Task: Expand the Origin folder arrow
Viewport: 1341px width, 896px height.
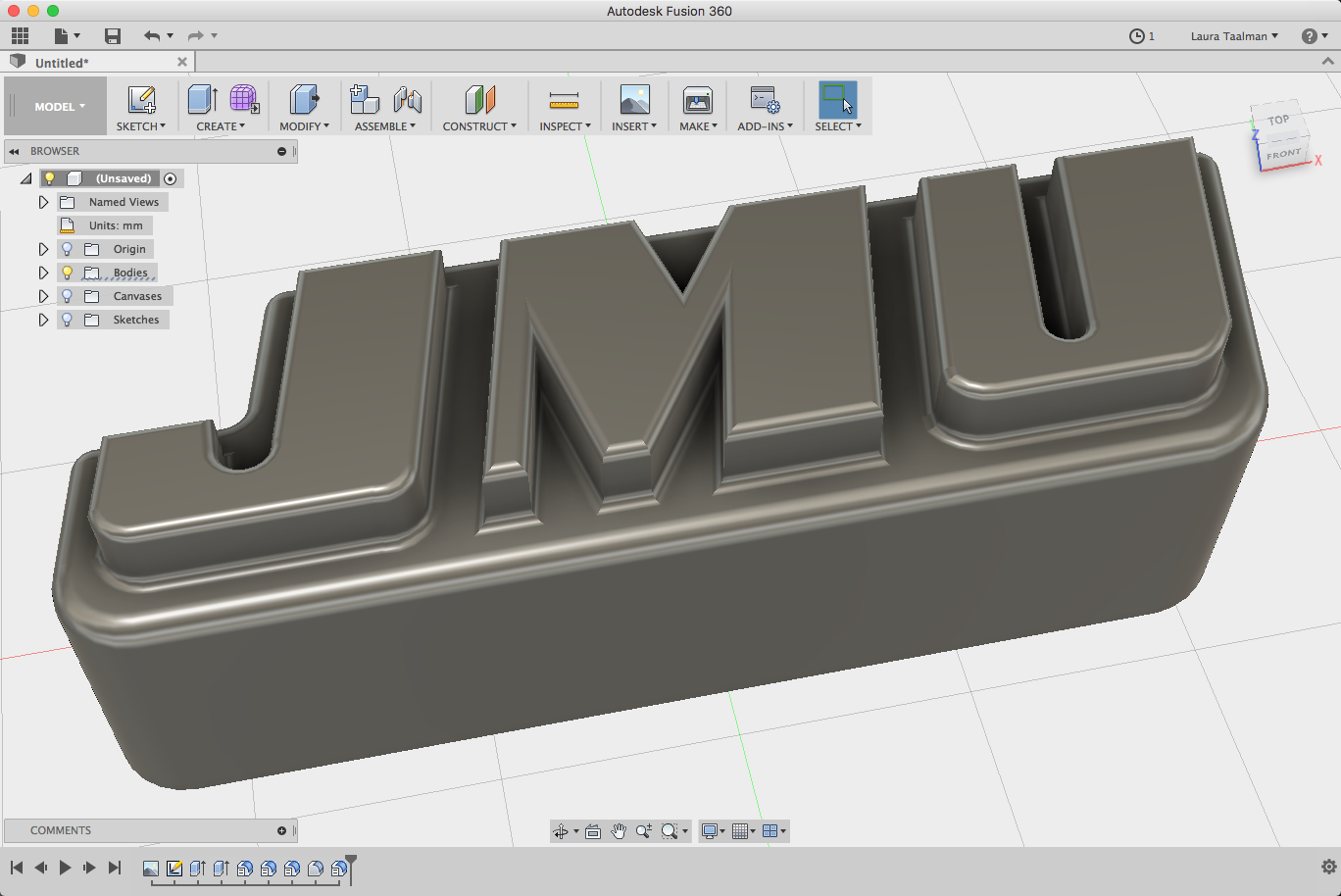Action: click(43, 249)
